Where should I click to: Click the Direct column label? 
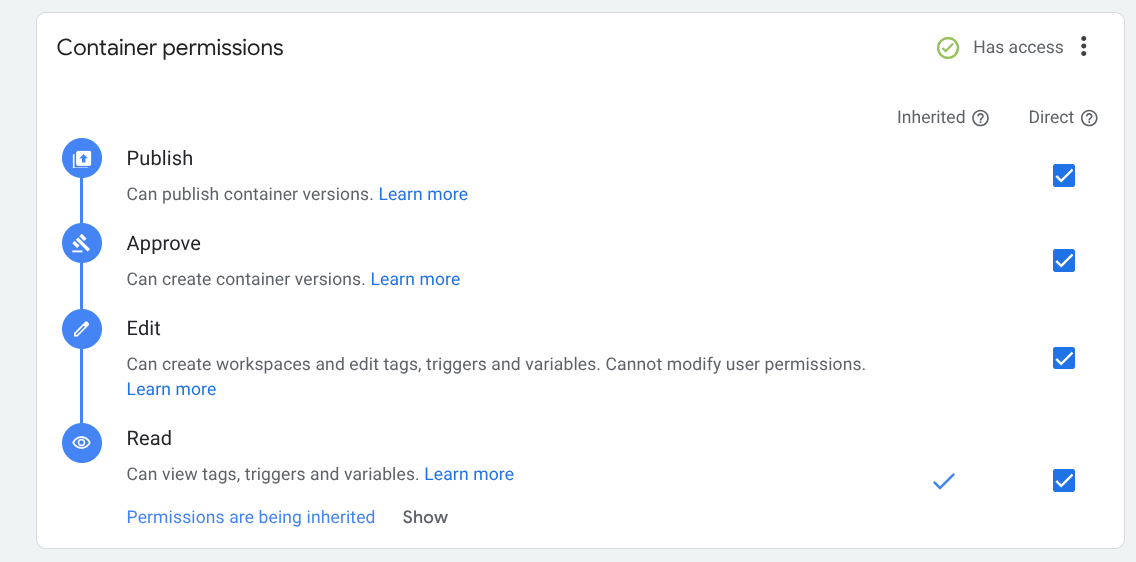pyautogui.click(x=1051, y=117)
